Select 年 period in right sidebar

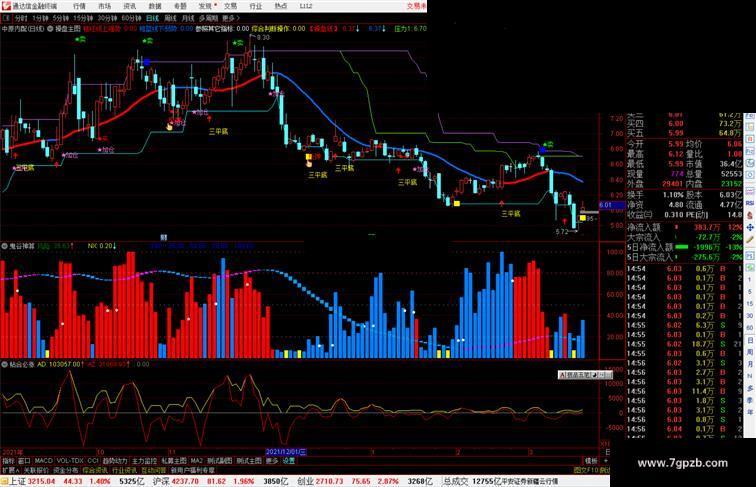[x=750, y=412]
